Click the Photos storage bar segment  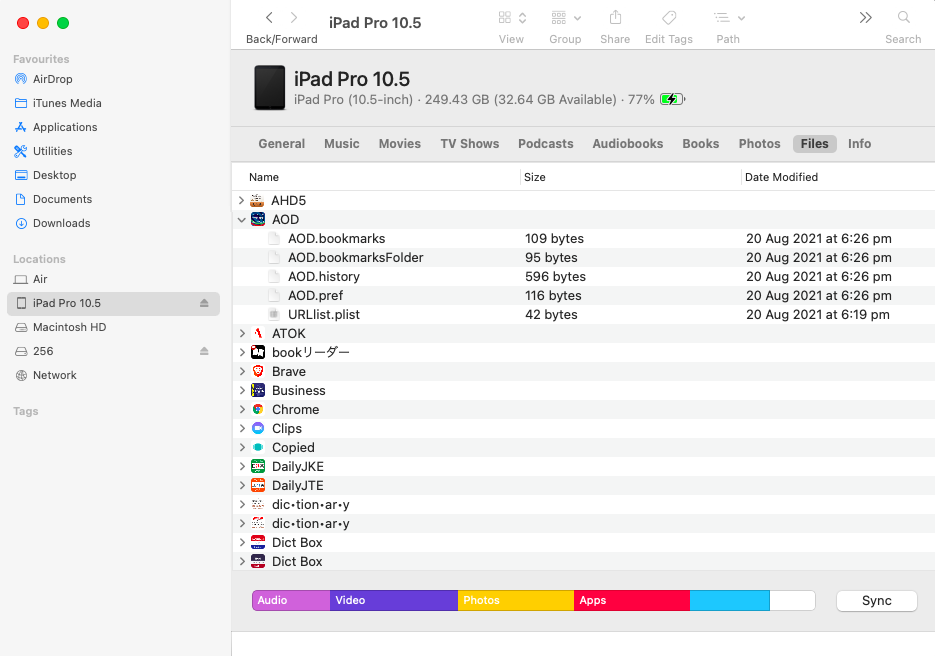[x=516, y=601]
